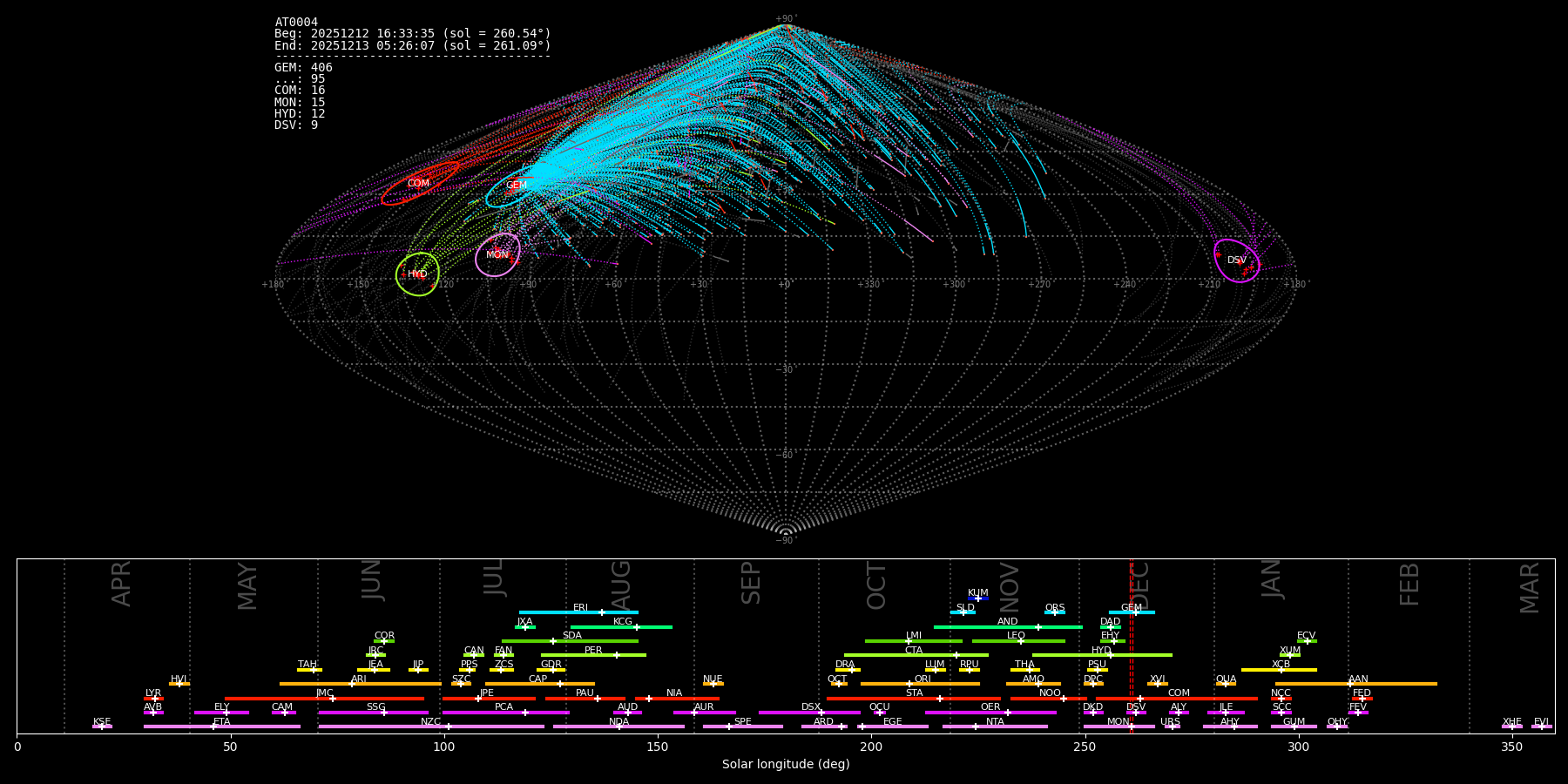
Task: Click the KSE shower marker in the timeline
Action: pos(102,727)
